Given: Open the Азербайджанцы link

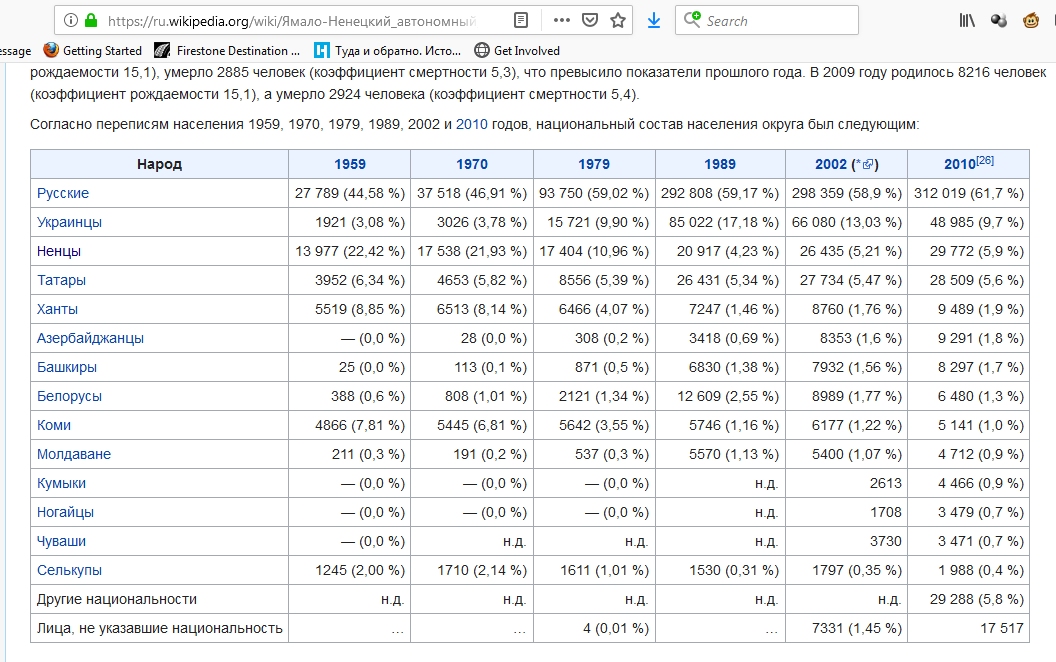Looking at the screenshot, I should (x=90, y=338).
